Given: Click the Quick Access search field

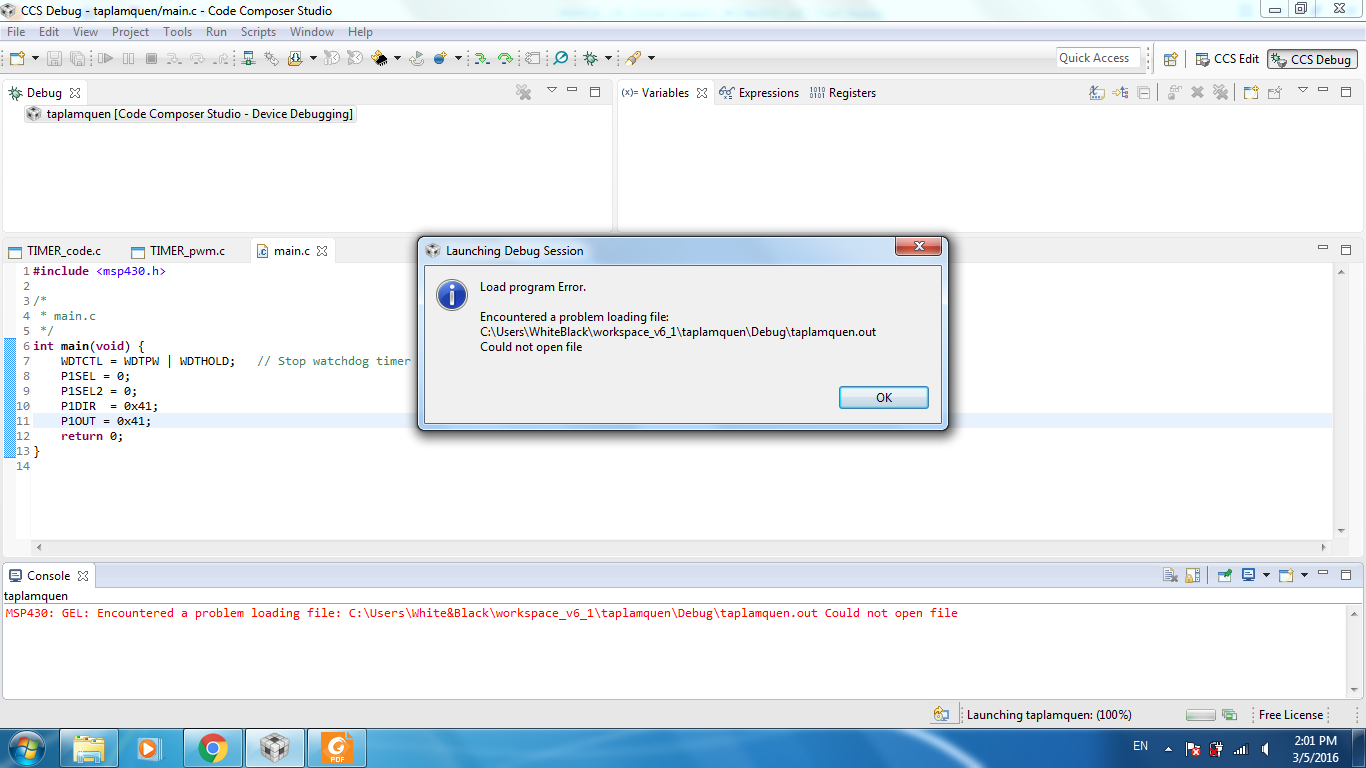Looking at the screenshot, I should (1097, 58).
